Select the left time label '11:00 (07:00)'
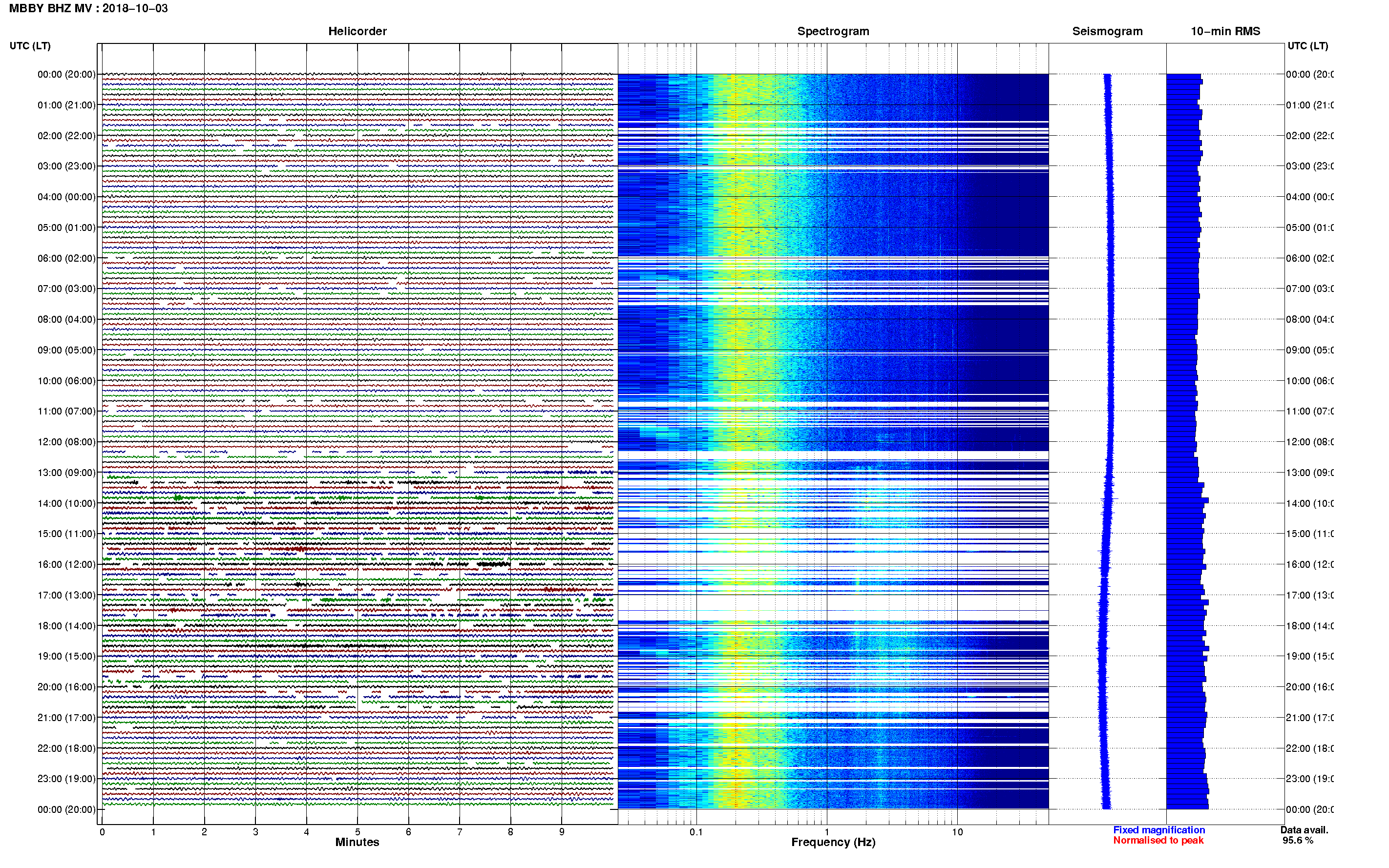1389x868 pixels. click(66, 412)
